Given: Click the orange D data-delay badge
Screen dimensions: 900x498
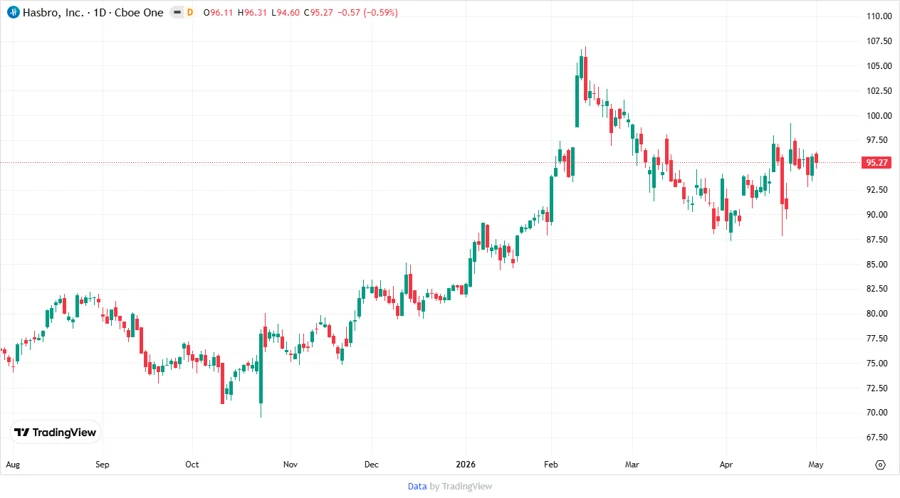Looking at the screenshot, I should tap(190, 12).
